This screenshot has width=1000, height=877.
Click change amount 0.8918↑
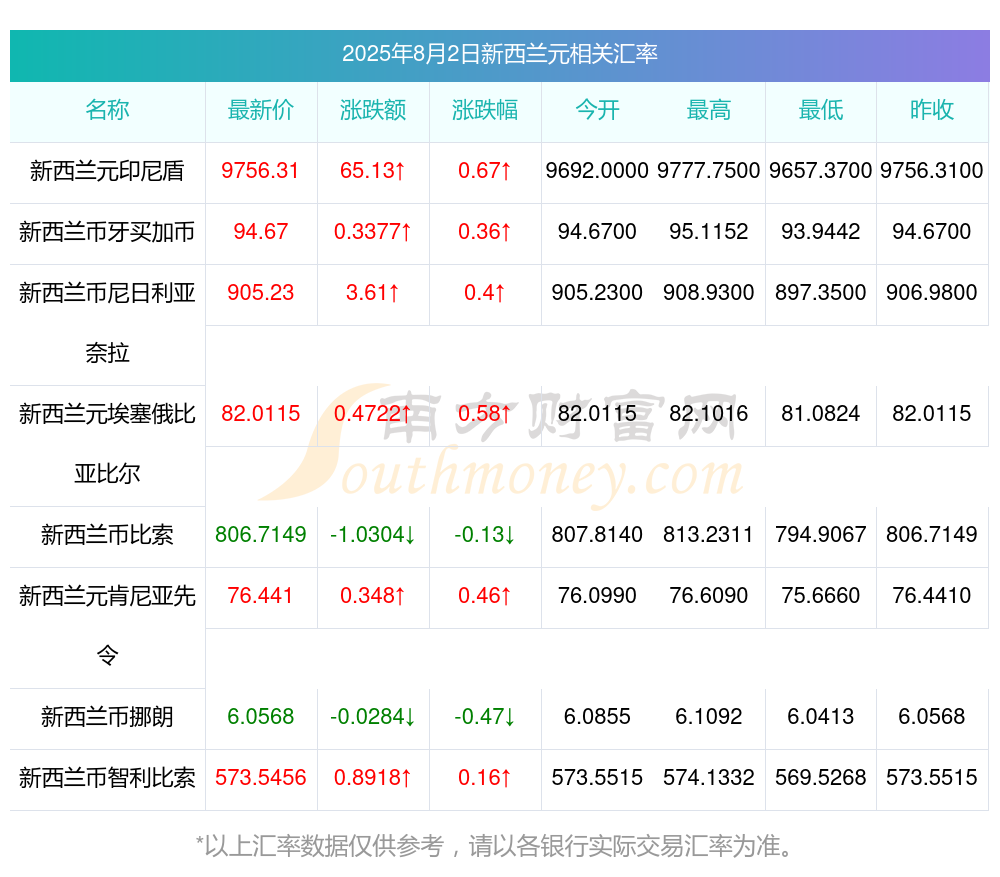click(x=372, y=777)
